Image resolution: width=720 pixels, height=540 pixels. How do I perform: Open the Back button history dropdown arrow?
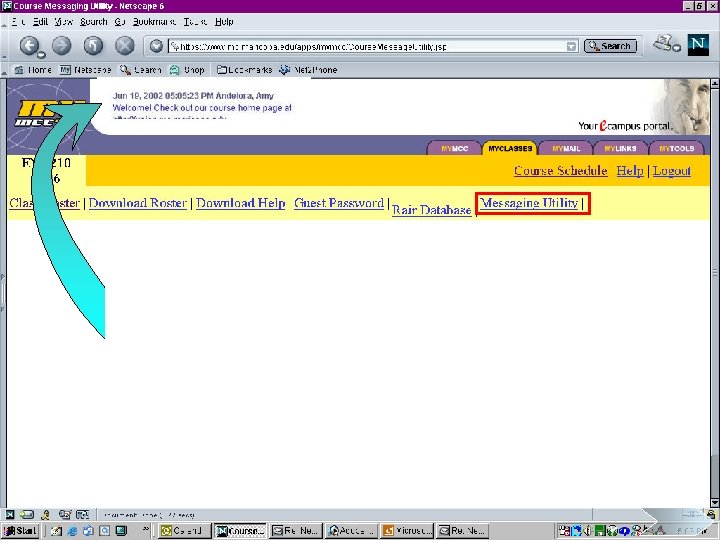click(x=41, y=55)
